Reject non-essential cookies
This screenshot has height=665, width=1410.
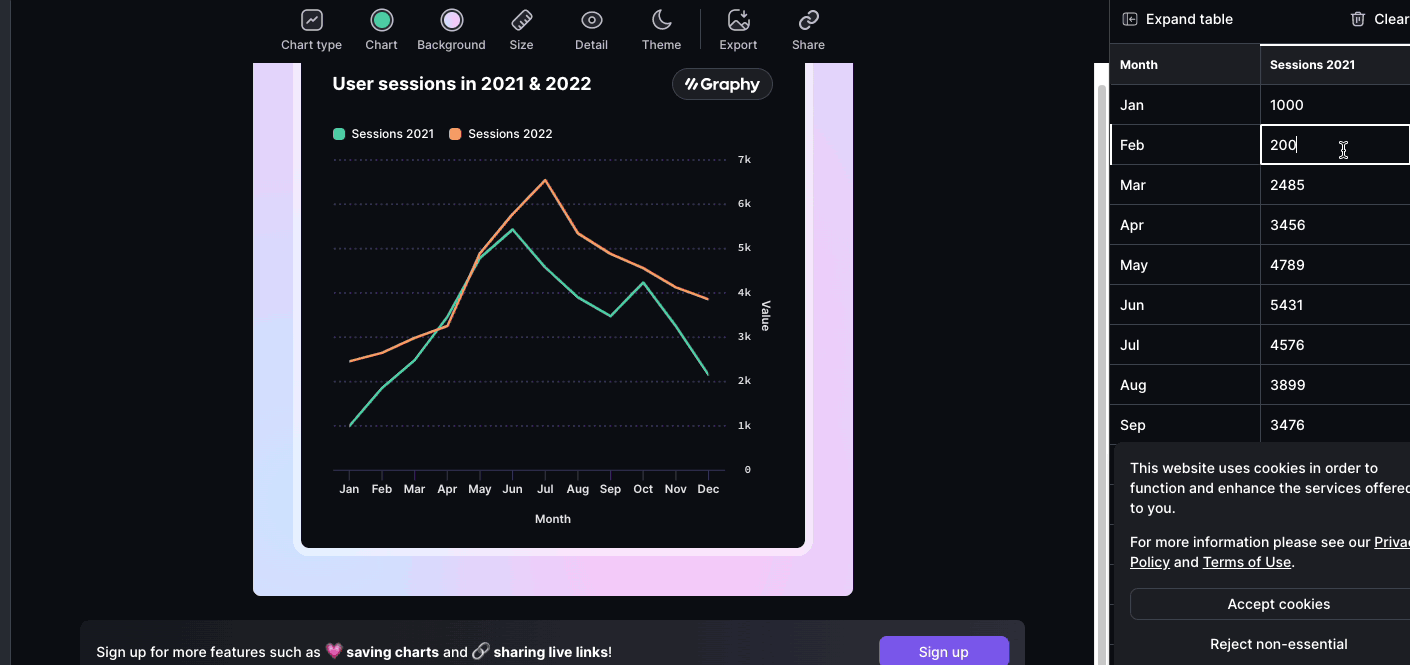click(1279, 644)
